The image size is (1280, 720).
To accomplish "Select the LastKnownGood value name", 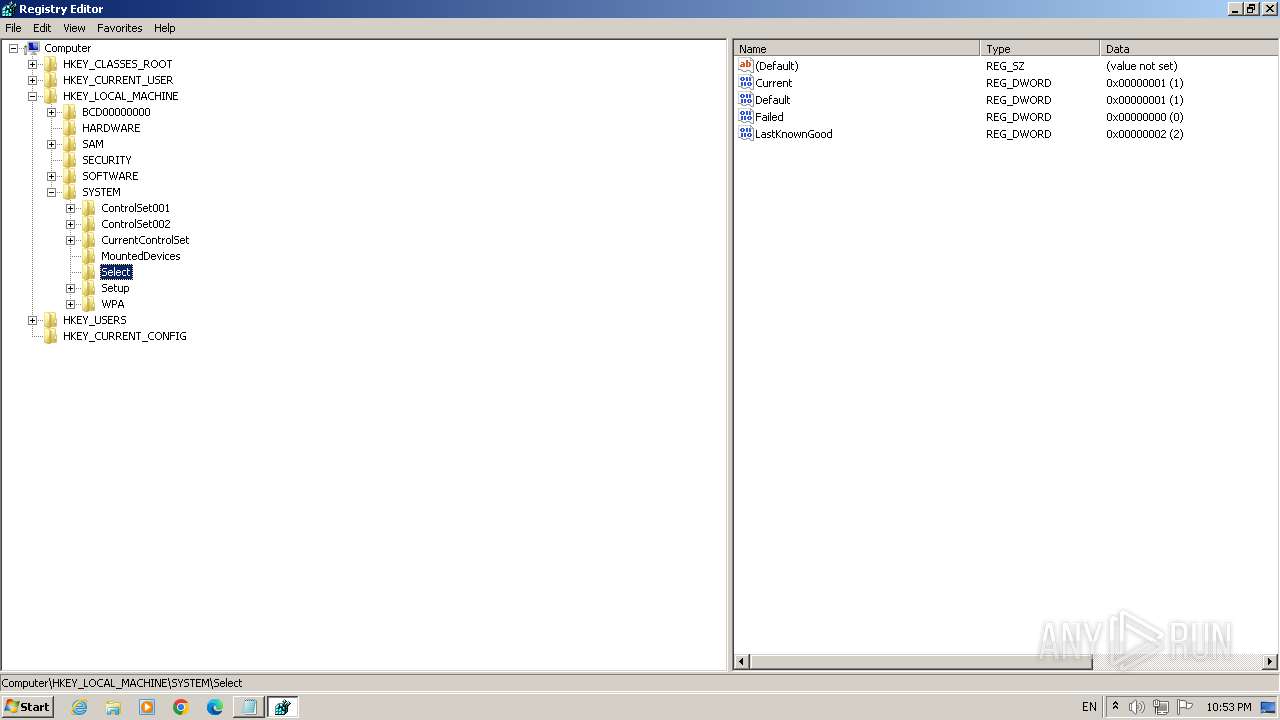I will [794, 134].
